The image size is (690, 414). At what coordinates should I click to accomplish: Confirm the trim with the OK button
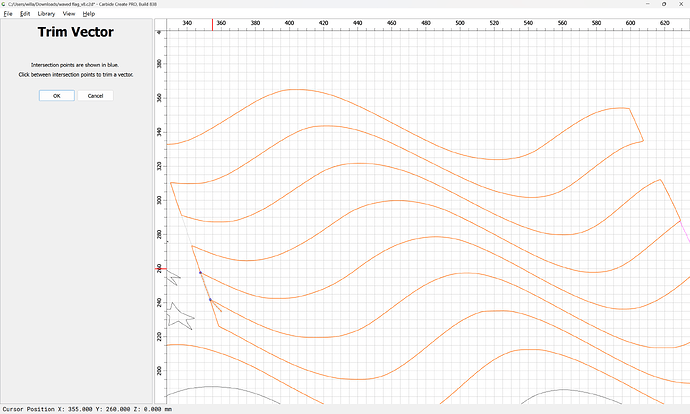(x=56, y=96)
